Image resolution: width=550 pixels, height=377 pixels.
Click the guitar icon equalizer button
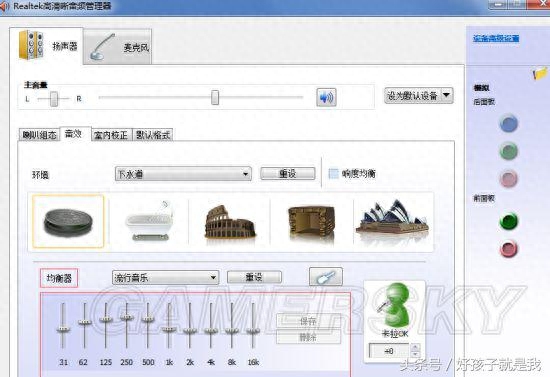coord(326,277)
